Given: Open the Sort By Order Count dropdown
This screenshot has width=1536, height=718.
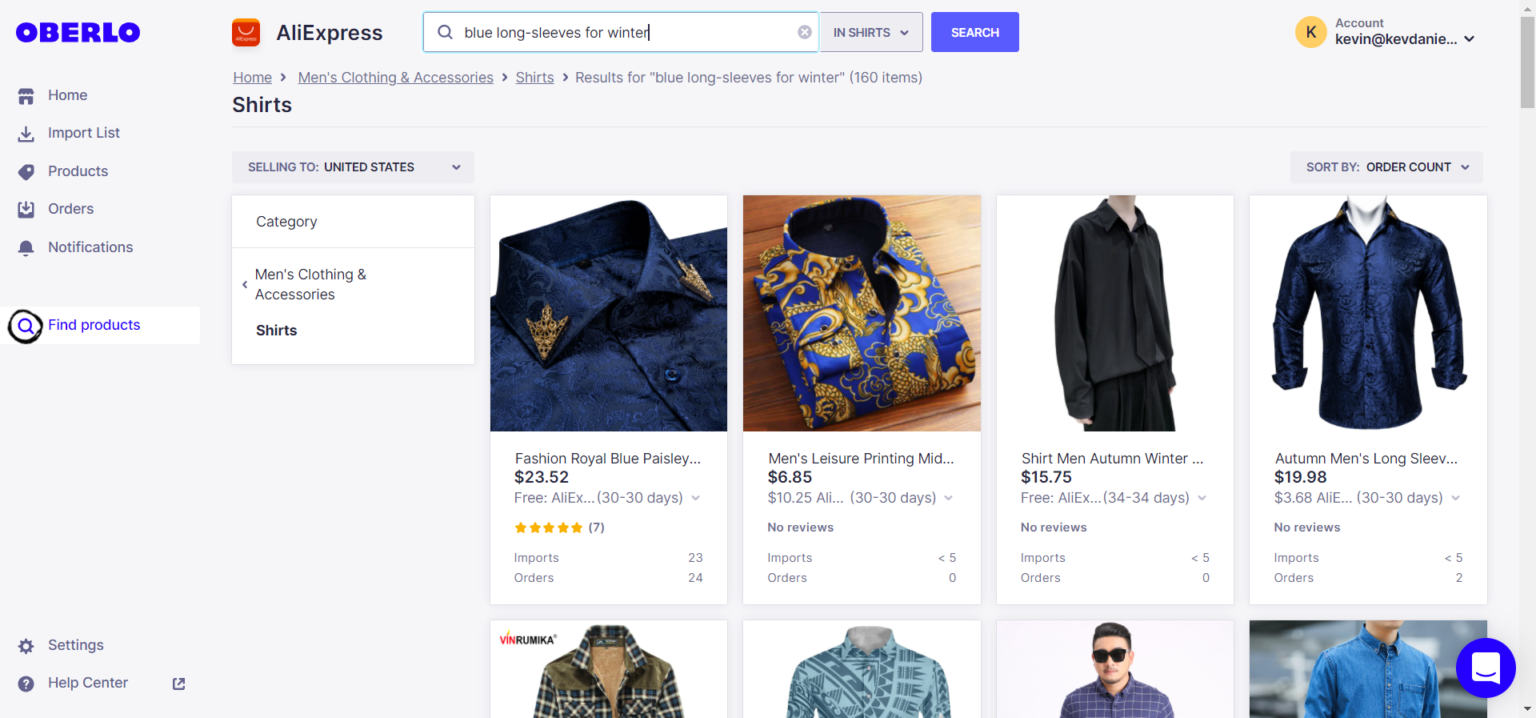Looking at the screenshot, I should click(1386, 168).
